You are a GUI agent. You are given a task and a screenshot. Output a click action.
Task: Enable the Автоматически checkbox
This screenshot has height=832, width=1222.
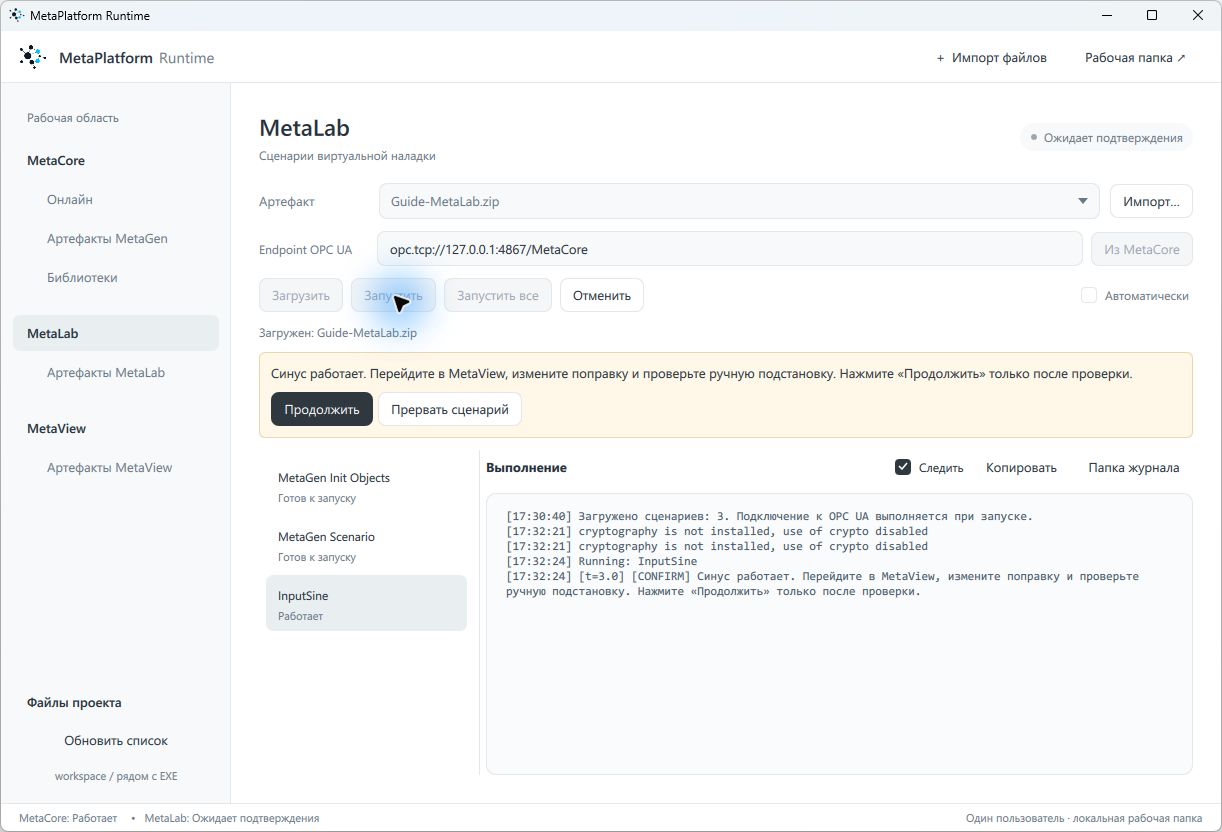1089,295
